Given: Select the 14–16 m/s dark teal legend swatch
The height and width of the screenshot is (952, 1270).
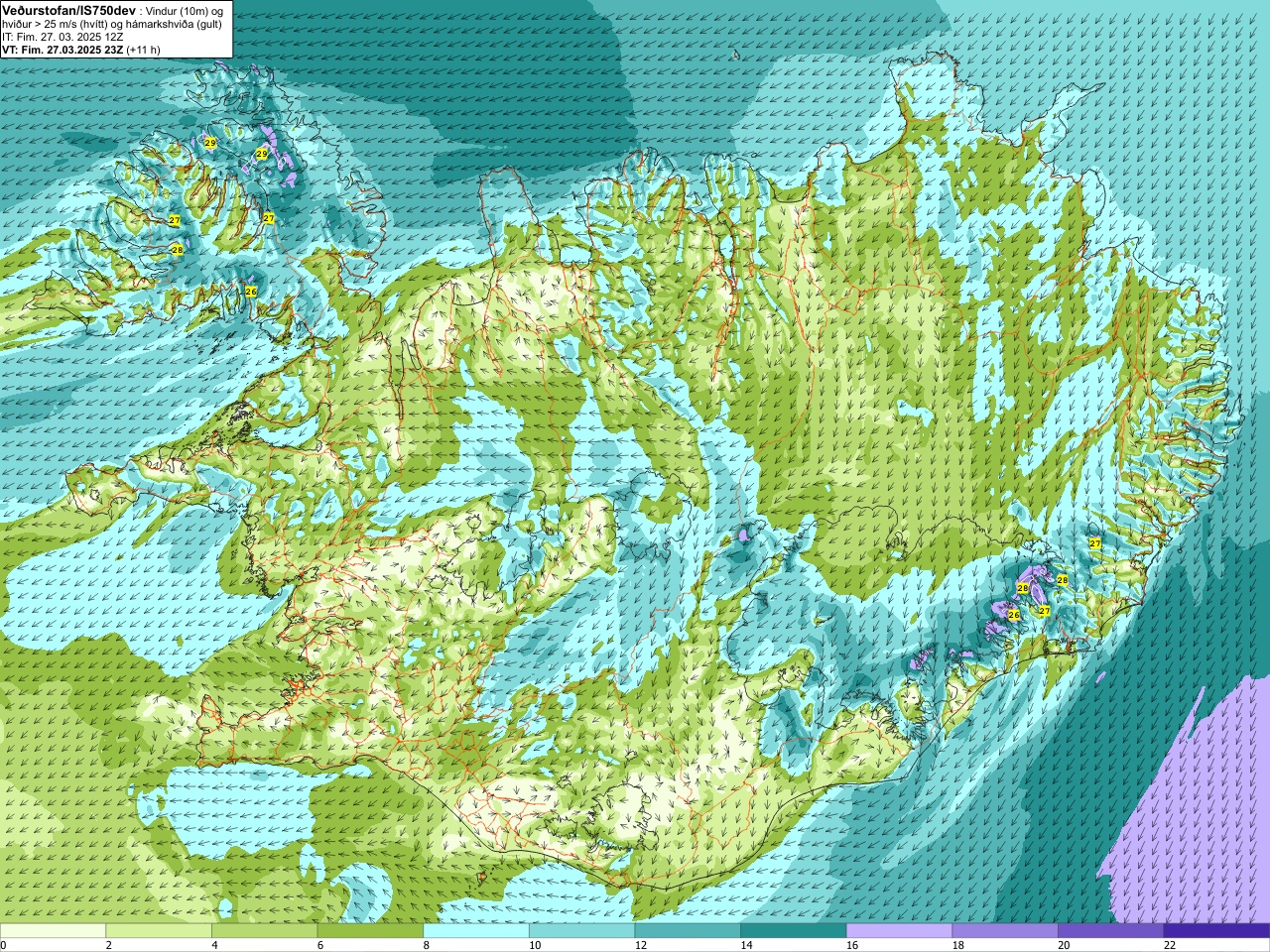Looking at the screenshot, I should click(x=794, y=931).
